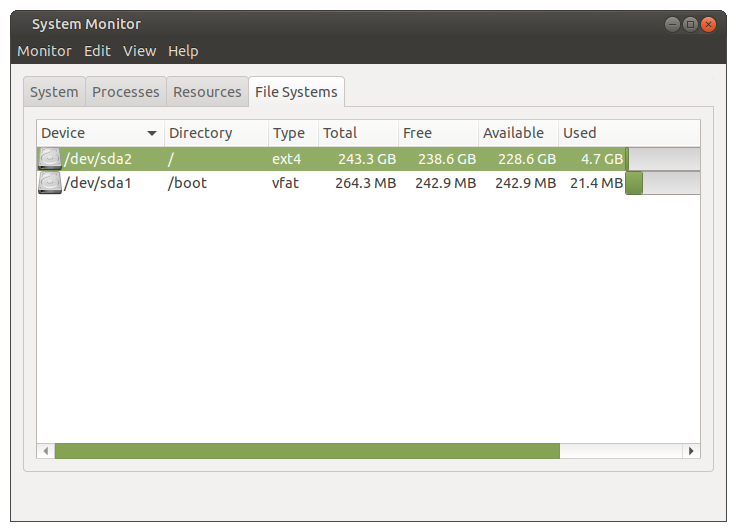The image size is (737, 532).
Task: Sort by the Total column header
Action: [358, 133]
